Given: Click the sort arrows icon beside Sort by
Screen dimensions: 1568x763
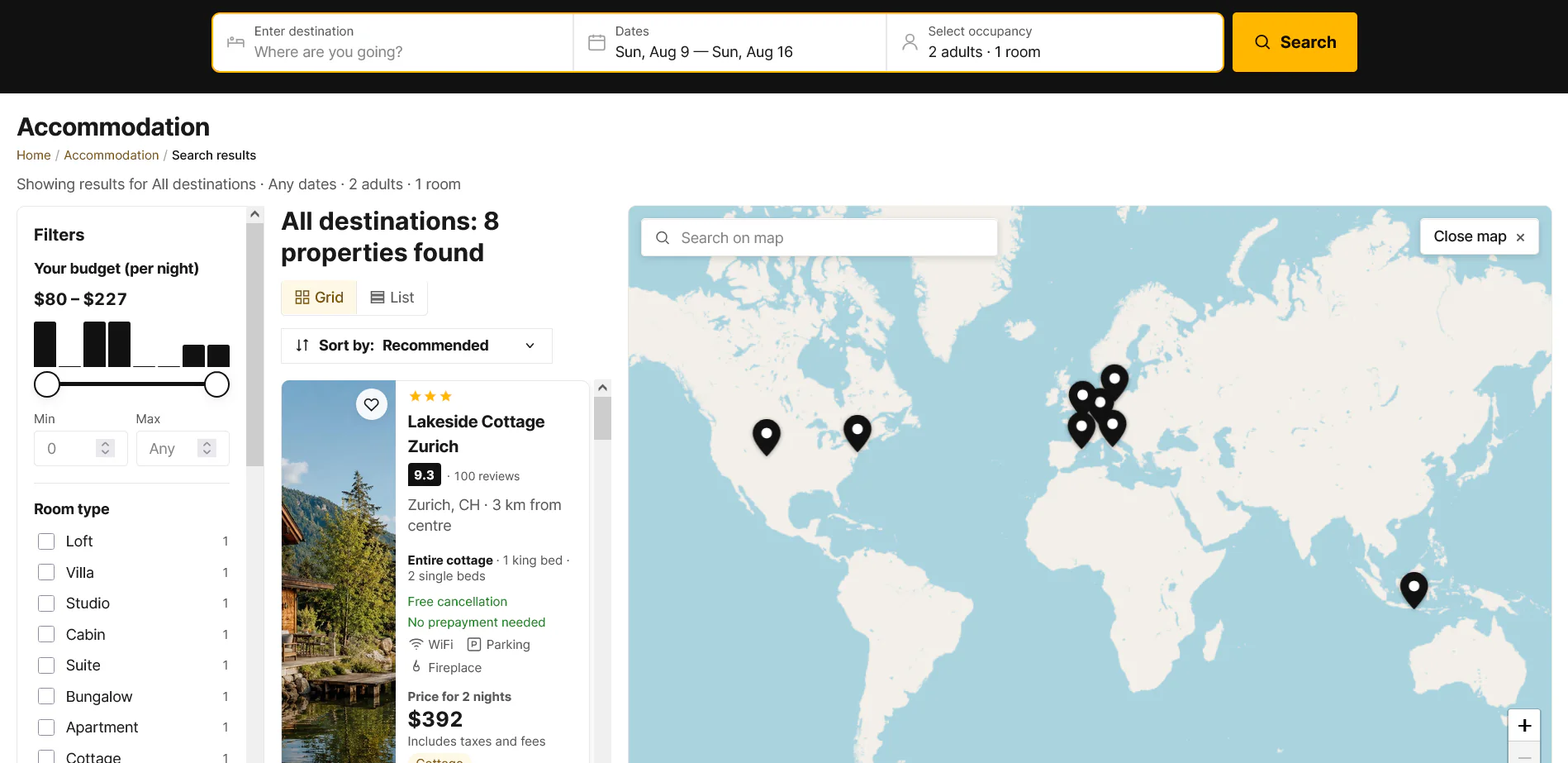Looking at the screenshot, I should (x=302, y=346).
